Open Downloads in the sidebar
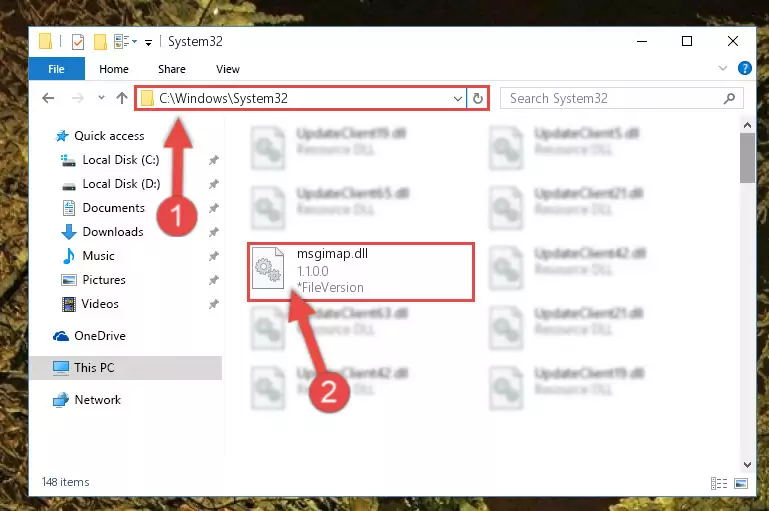 113,232
